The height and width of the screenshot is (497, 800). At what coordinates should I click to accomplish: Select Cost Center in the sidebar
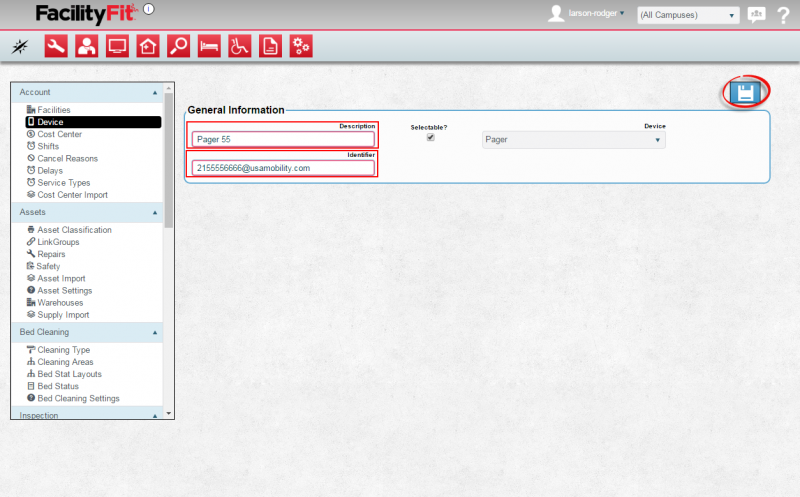pos(59,134)
